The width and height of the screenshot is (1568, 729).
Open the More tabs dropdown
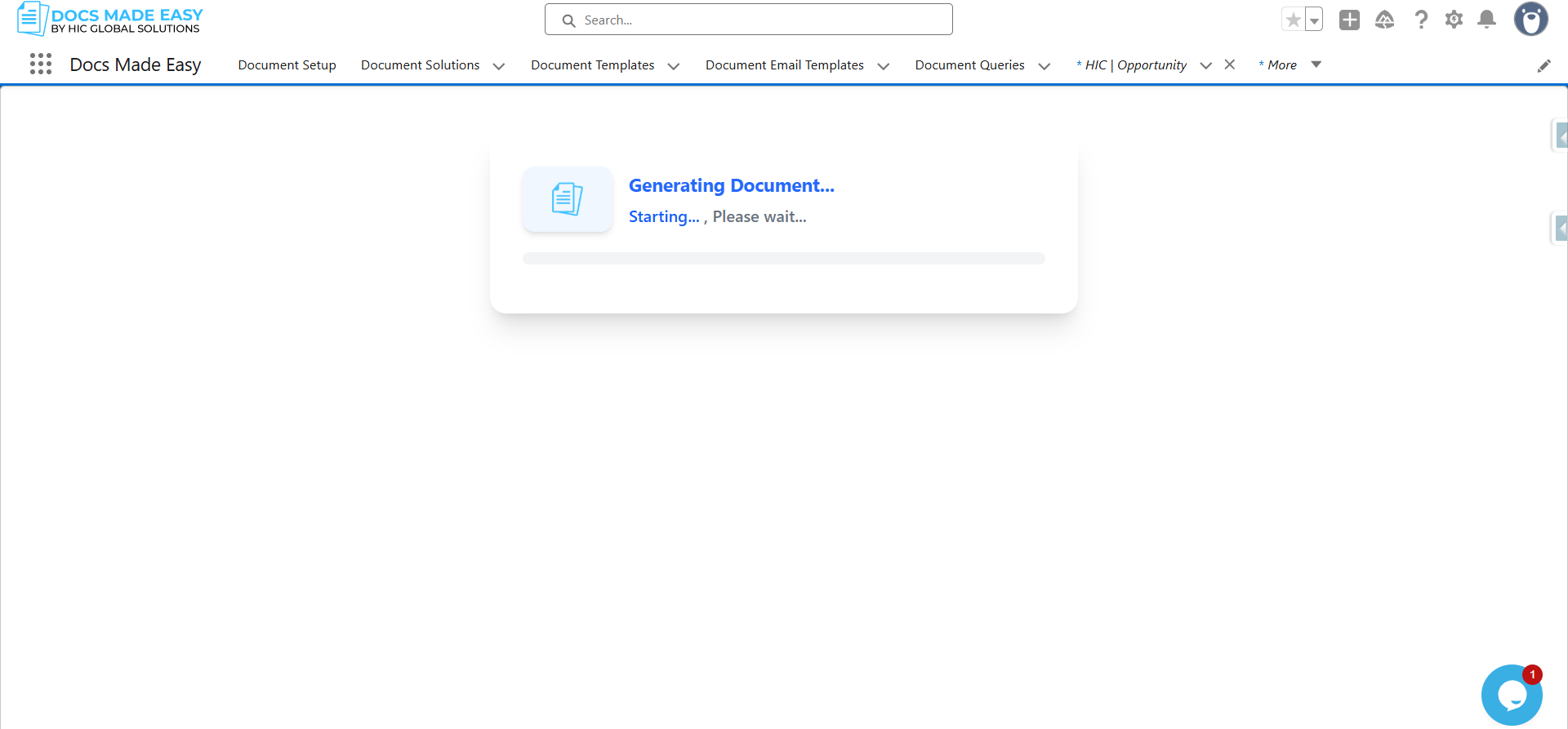click(1290, 65)
